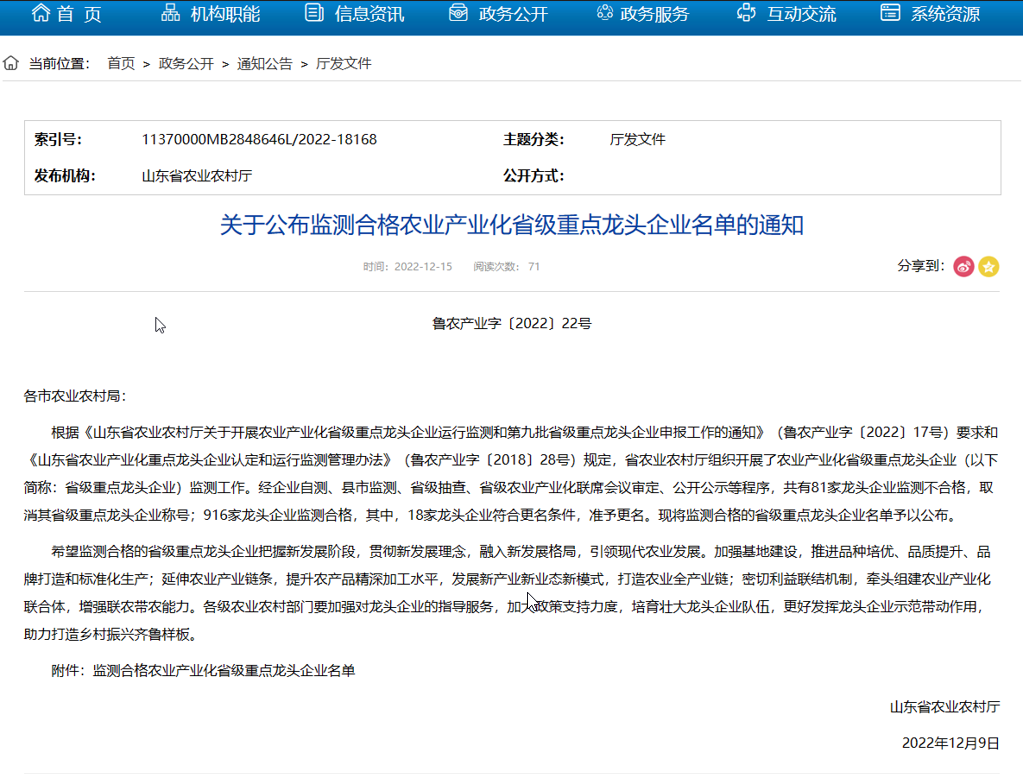Open the 政务服务 navigation menu
1023x774 pixels.
[x=654, y=14]
